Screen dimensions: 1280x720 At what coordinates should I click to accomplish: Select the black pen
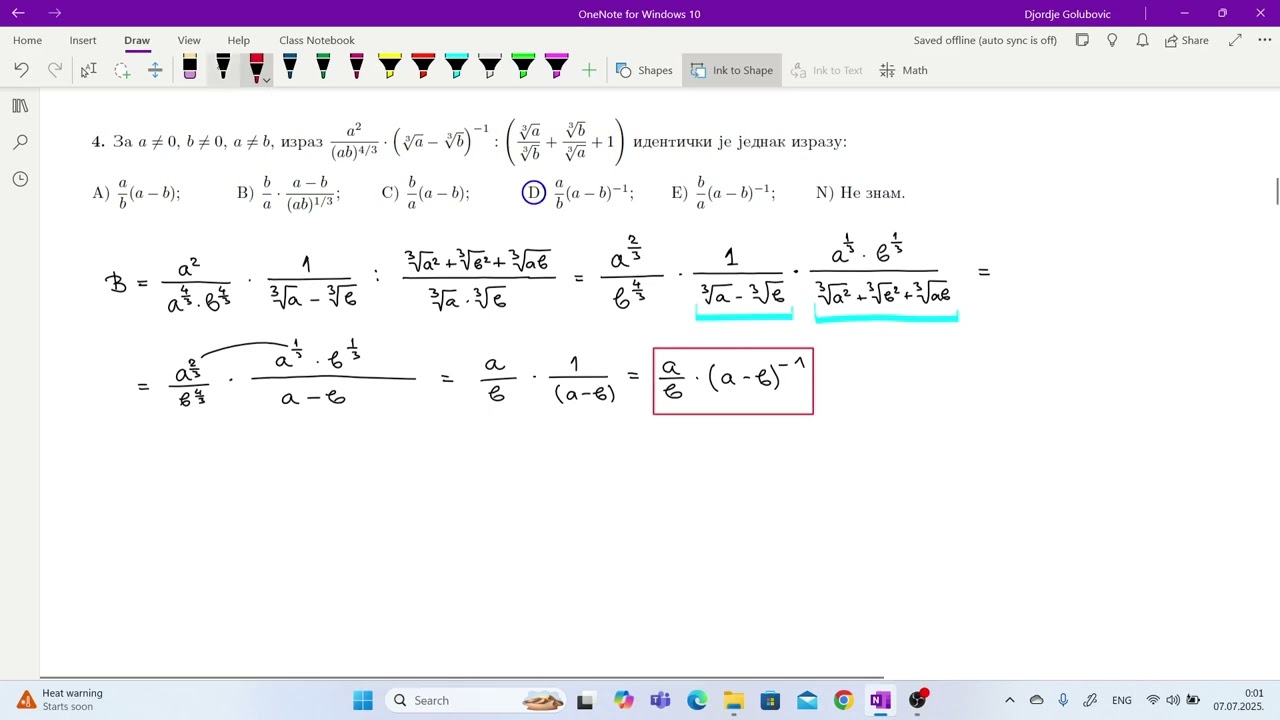pos(223,68)
